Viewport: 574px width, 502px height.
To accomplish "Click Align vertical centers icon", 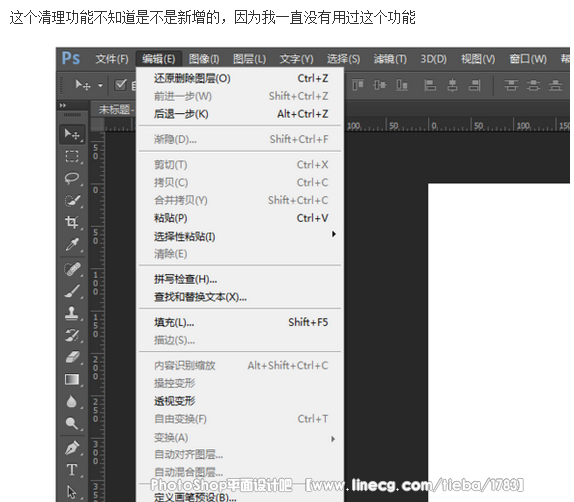I will tap(380, 85).
